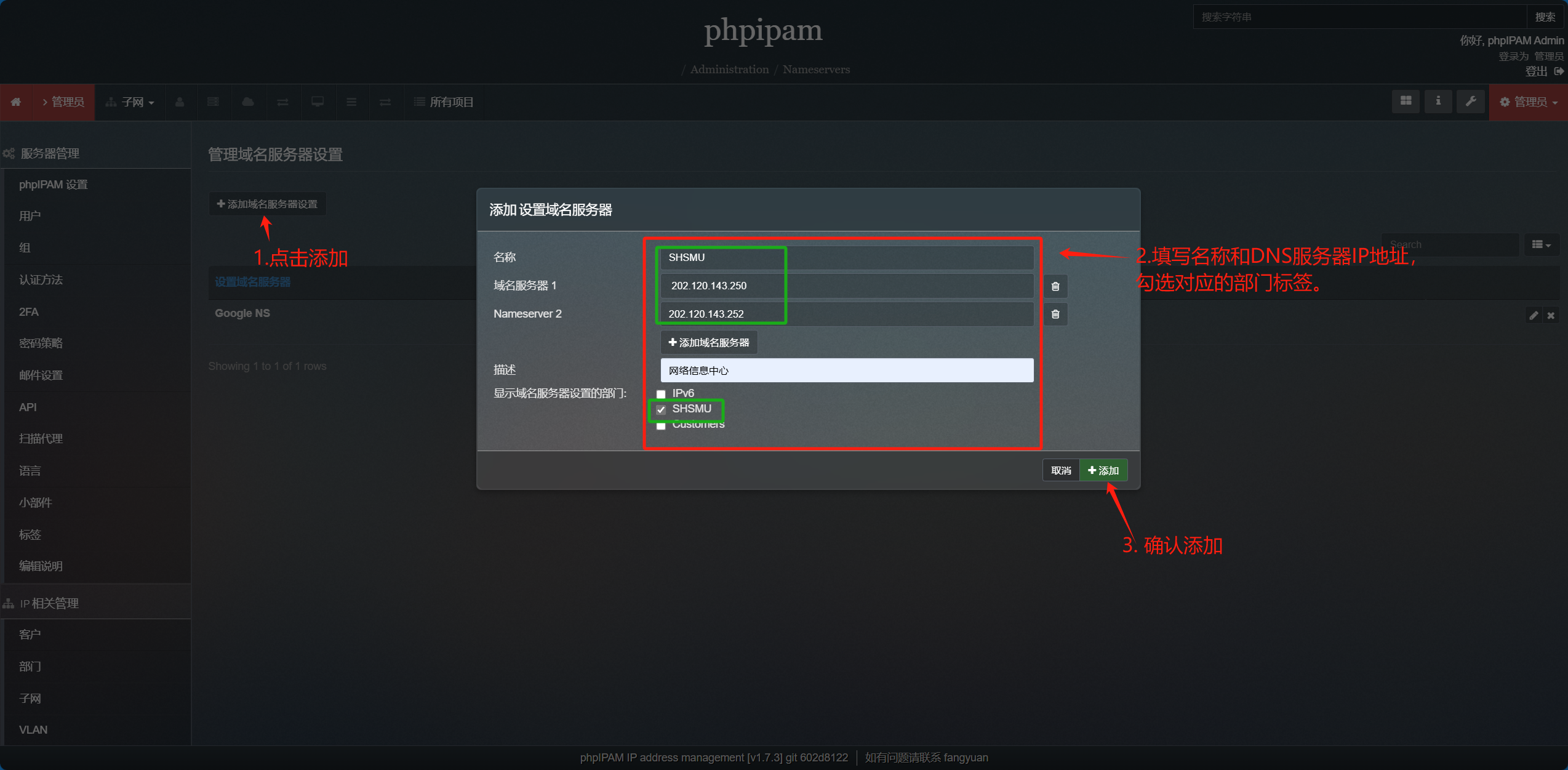Switch to the 所有项目 menu item
Viewport: 1568px width, 770px height.
[443, 102]
